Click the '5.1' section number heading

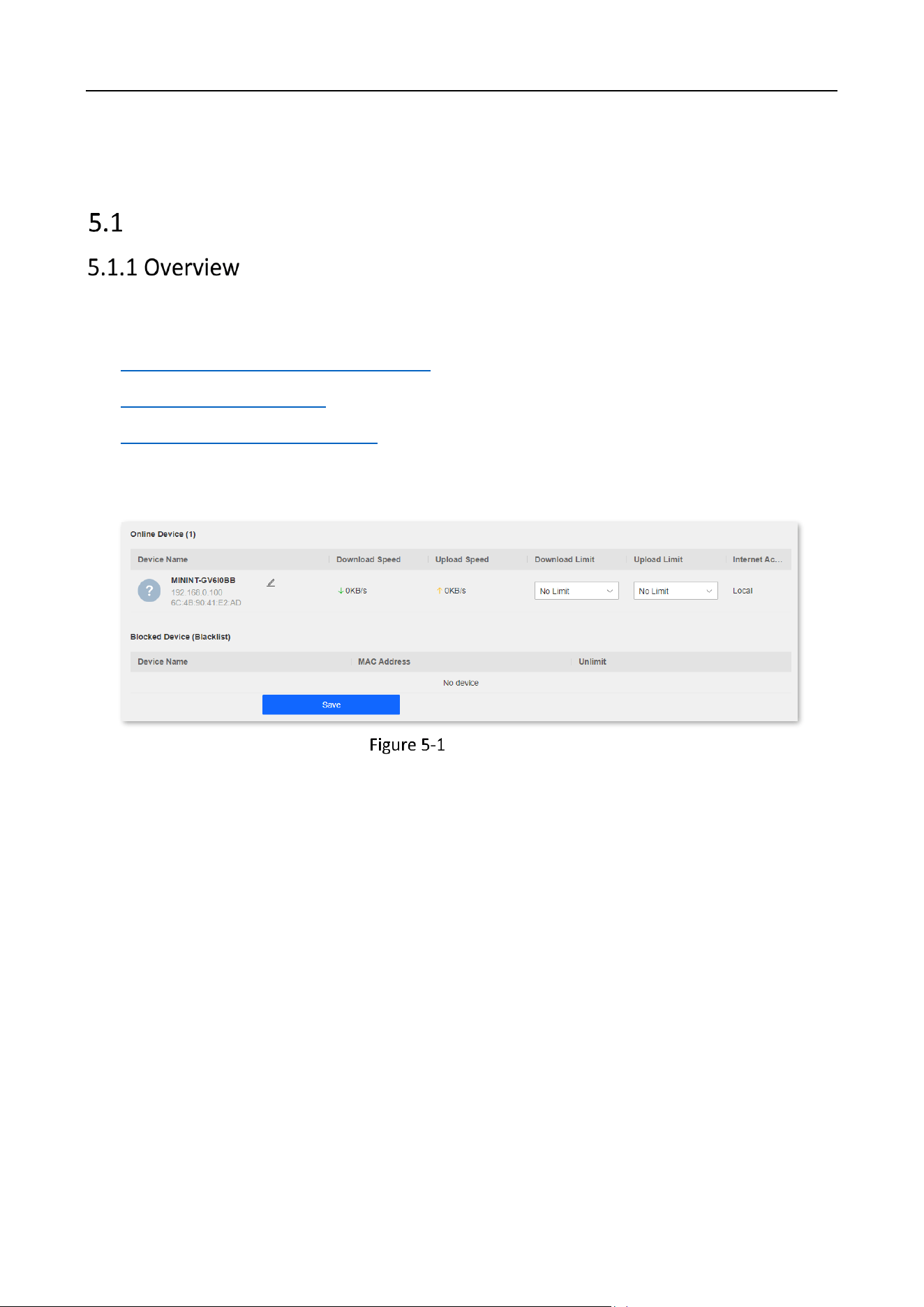105,223
